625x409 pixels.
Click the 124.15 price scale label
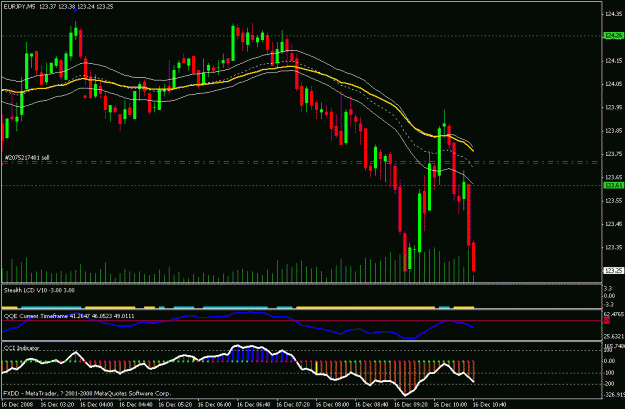tap(613, 61)
